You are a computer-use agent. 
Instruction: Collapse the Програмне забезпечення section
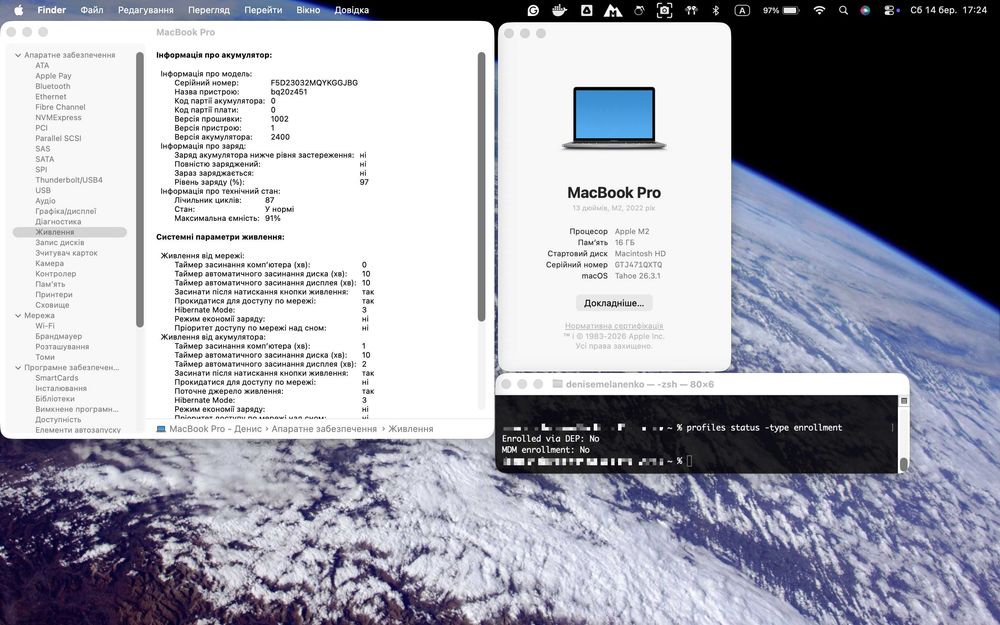[x=18, y=368]
